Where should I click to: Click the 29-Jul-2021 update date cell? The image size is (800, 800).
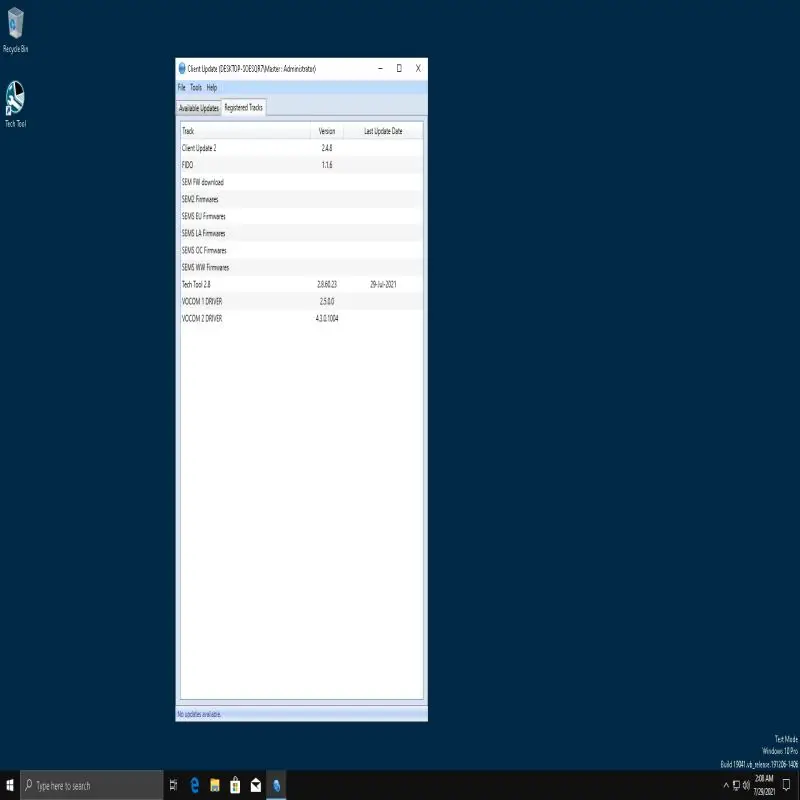(383, 284)
